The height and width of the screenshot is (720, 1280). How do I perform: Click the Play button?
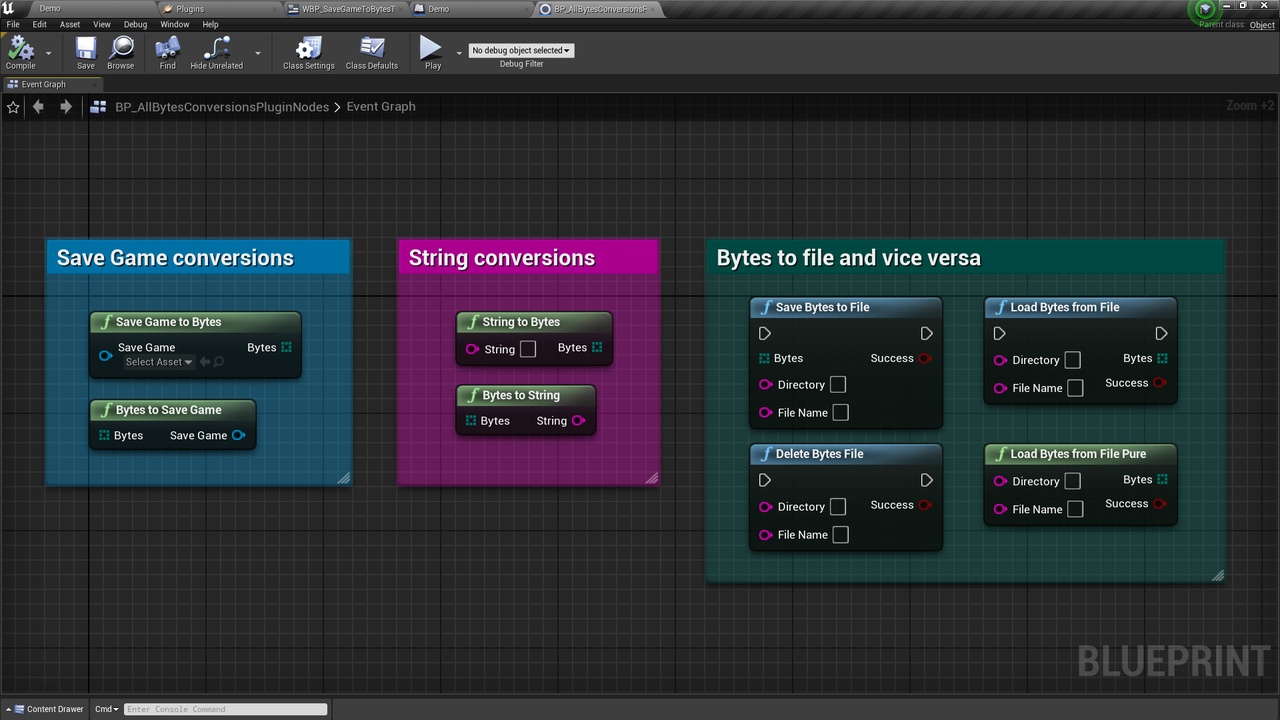(x=432, y=52)
